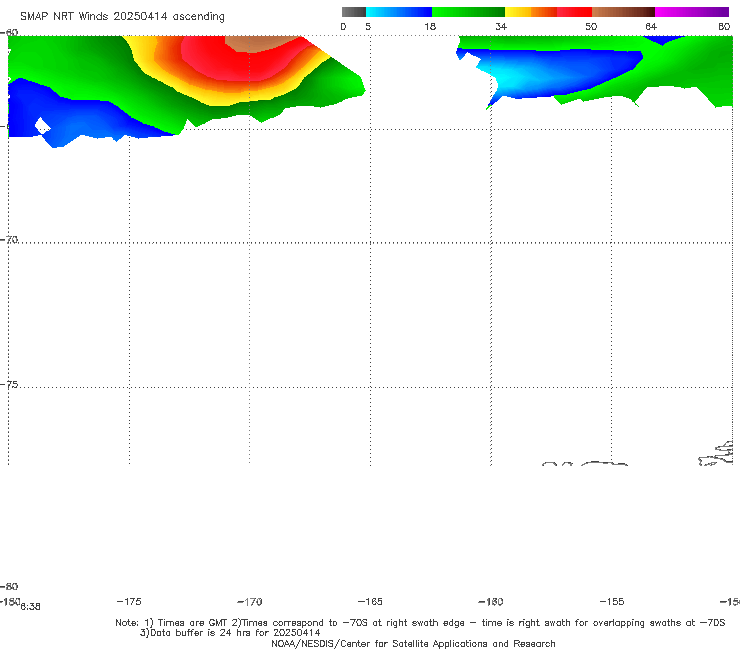Click the magenta-purple 64-80 color bar segment
Image resolution: width=740 pixels, height=650 pixels.
[692, 12]
